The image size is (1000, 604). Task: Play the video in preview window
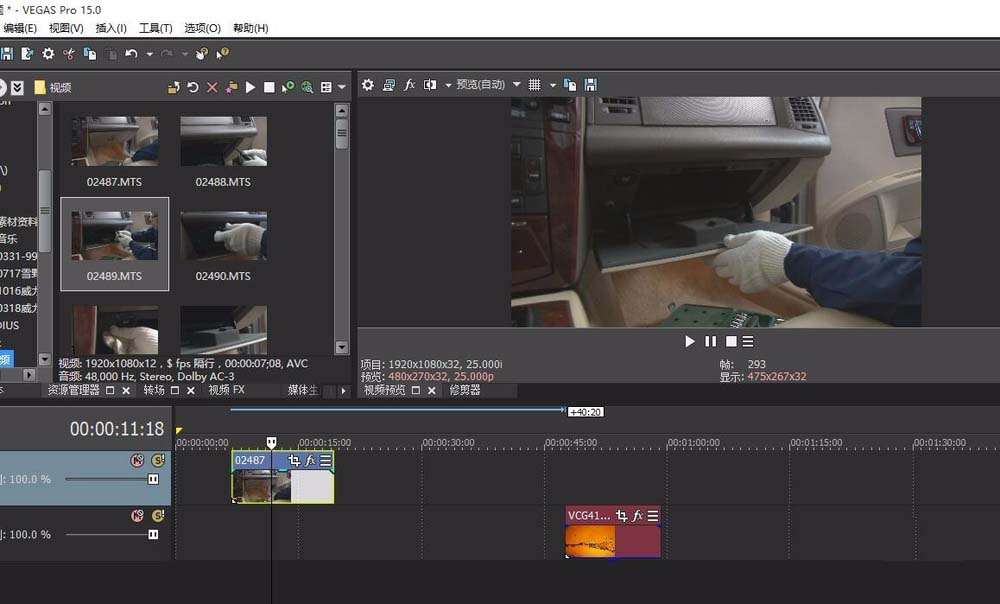[689, 341]
